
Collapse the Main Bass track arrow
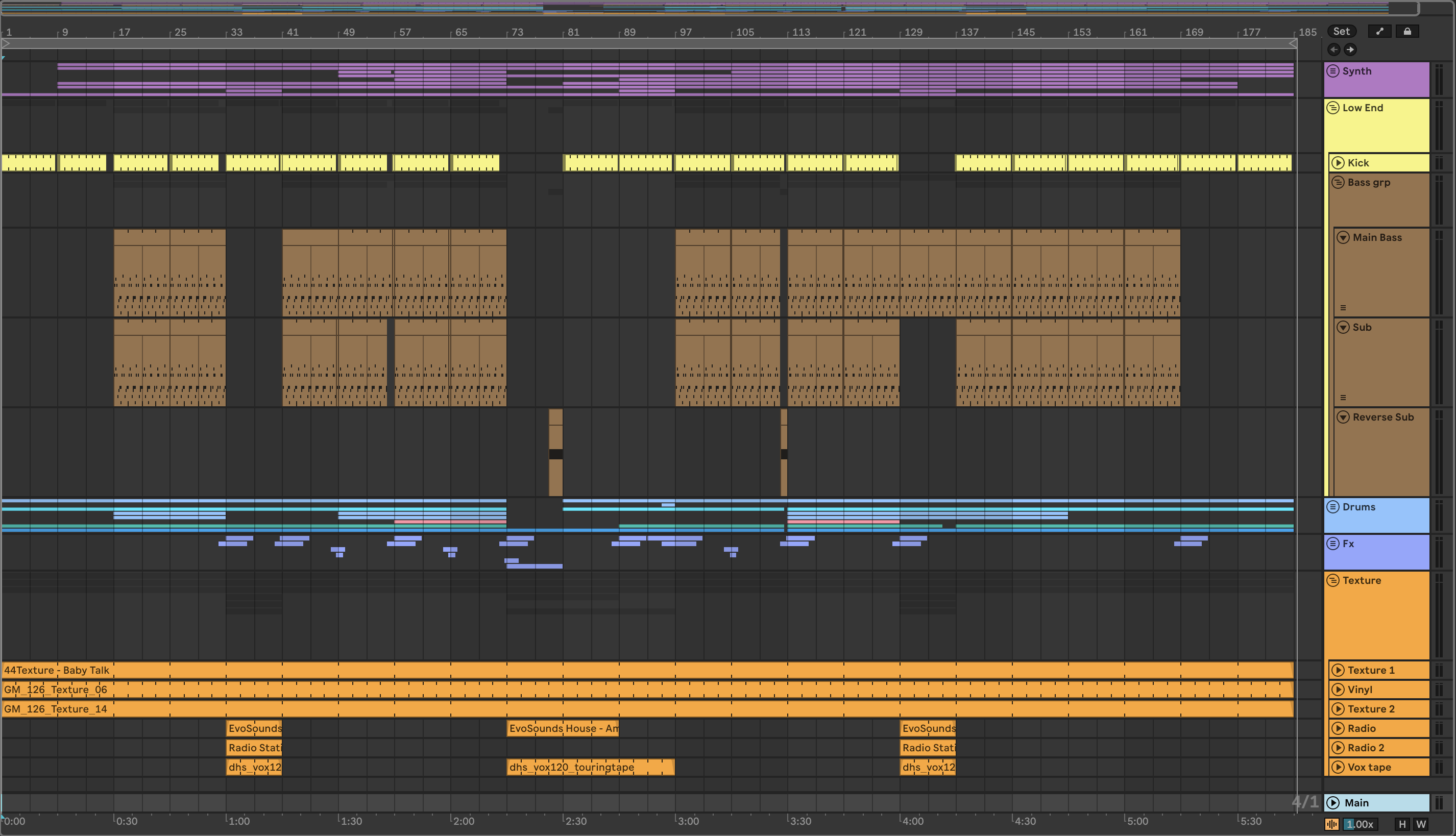1343,238
